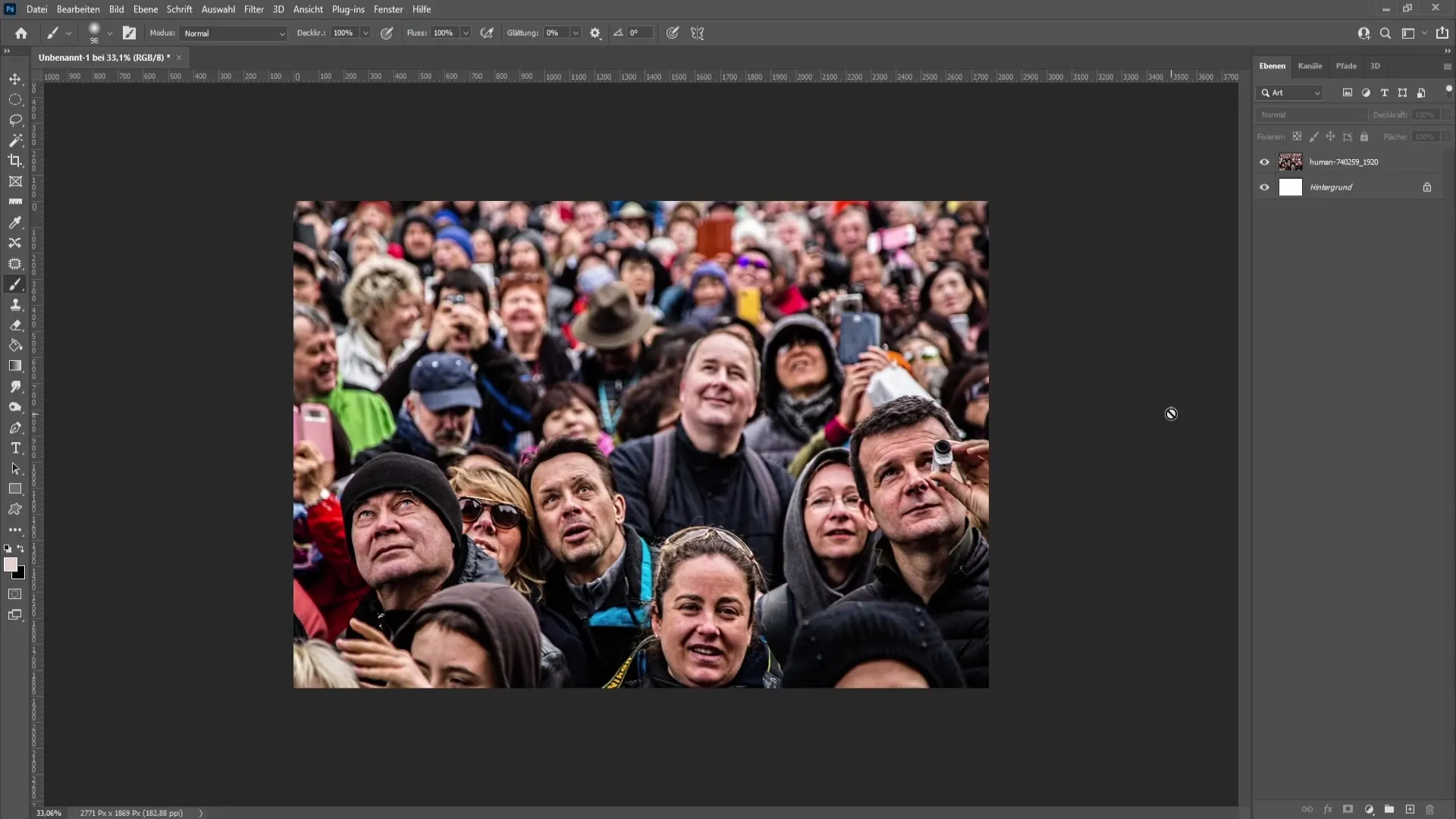Open the Filter menu

[x=253, y=9]
